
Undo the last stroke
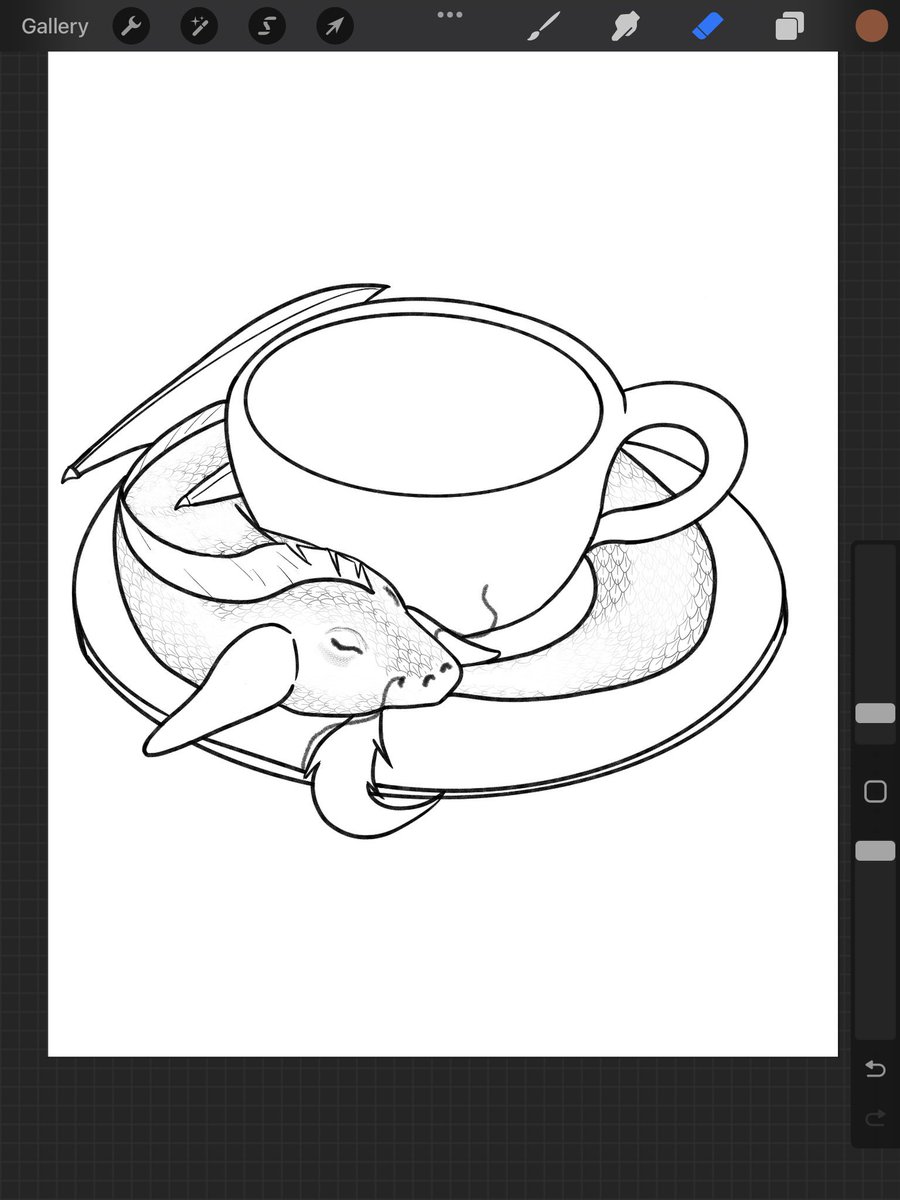(x=875, y=1070)
